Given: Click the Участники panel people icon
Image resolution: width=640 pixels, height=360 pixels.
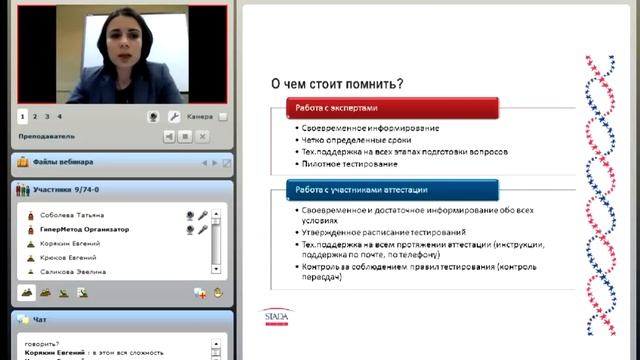Looking at the screenshot, I should tap(23, 190).
